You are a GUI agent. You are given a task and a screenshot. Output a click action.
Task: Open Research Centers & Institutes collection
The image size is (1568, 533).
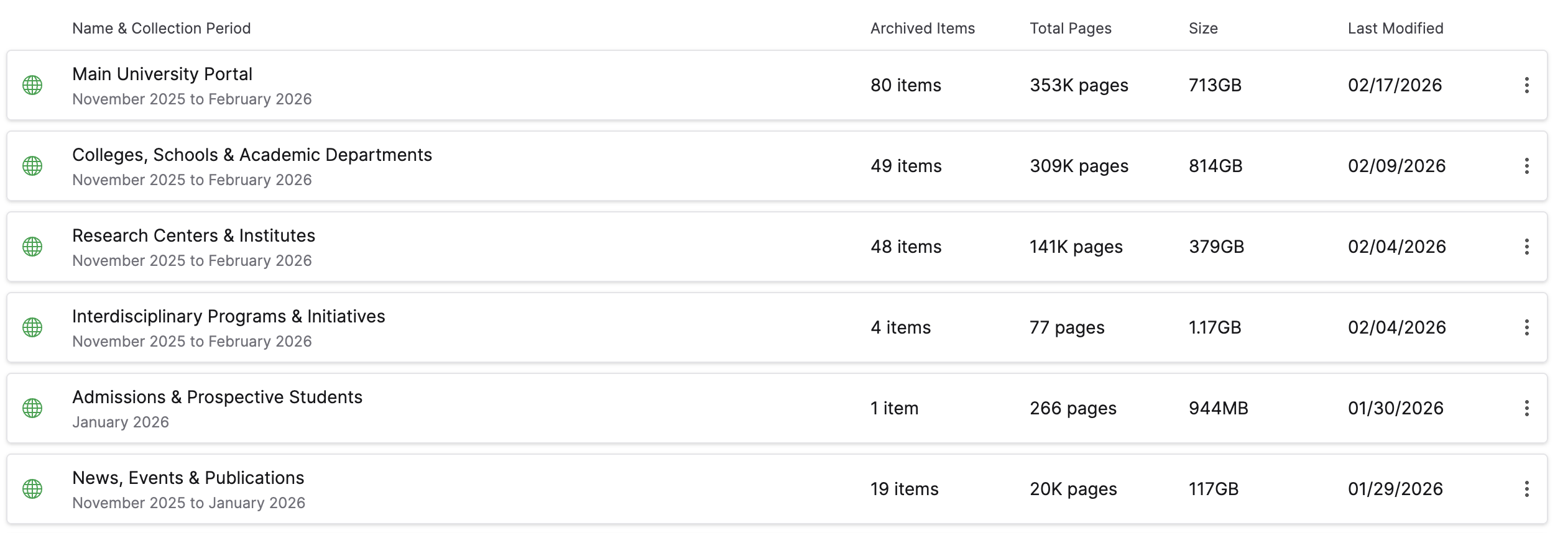click(193, 235)
